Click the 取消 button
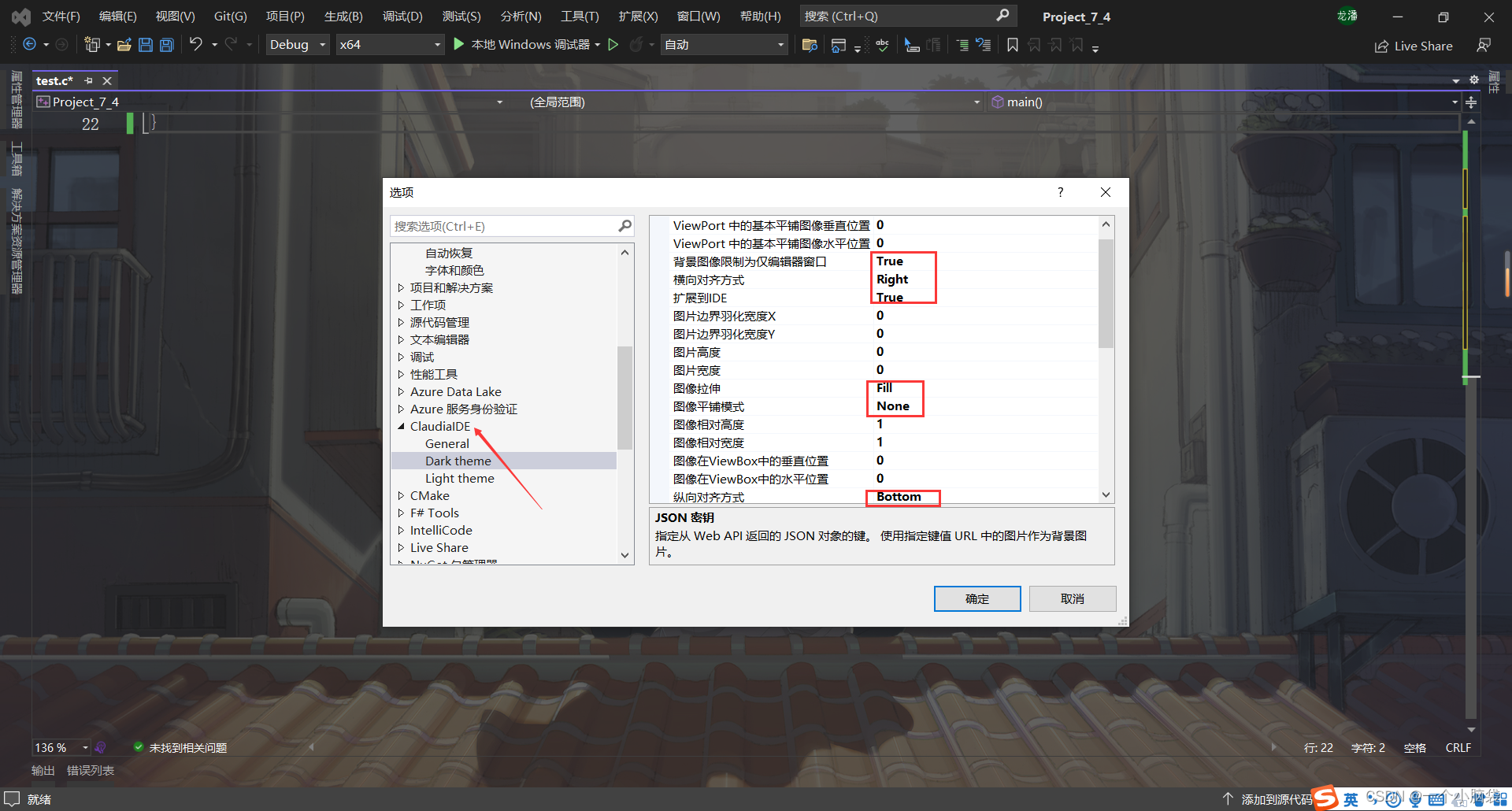The height and width of the screenshot is (811, 1512). (1073, 598)
